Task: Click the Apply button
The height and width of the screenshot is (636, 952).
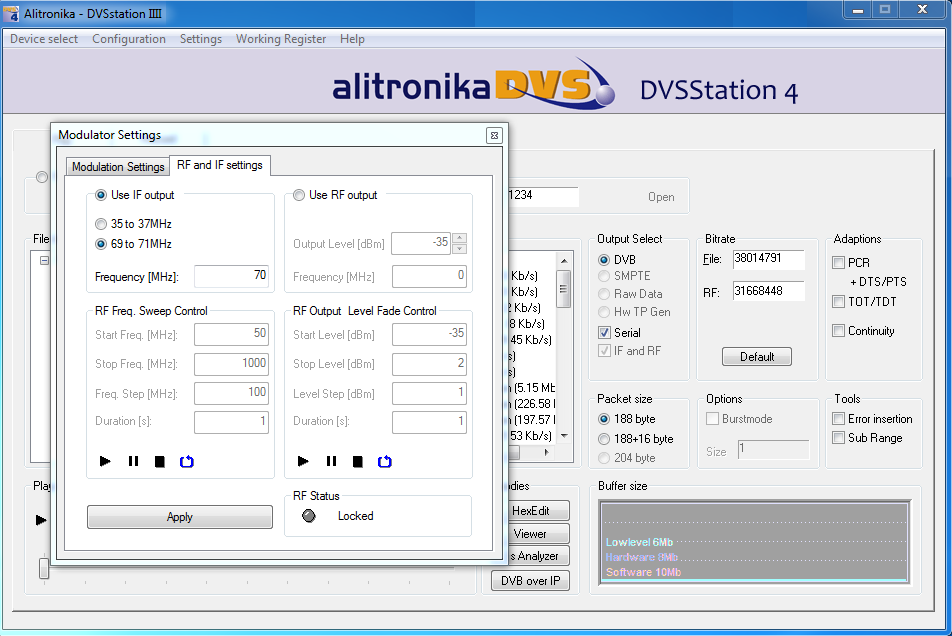Action: coord(180,517)
